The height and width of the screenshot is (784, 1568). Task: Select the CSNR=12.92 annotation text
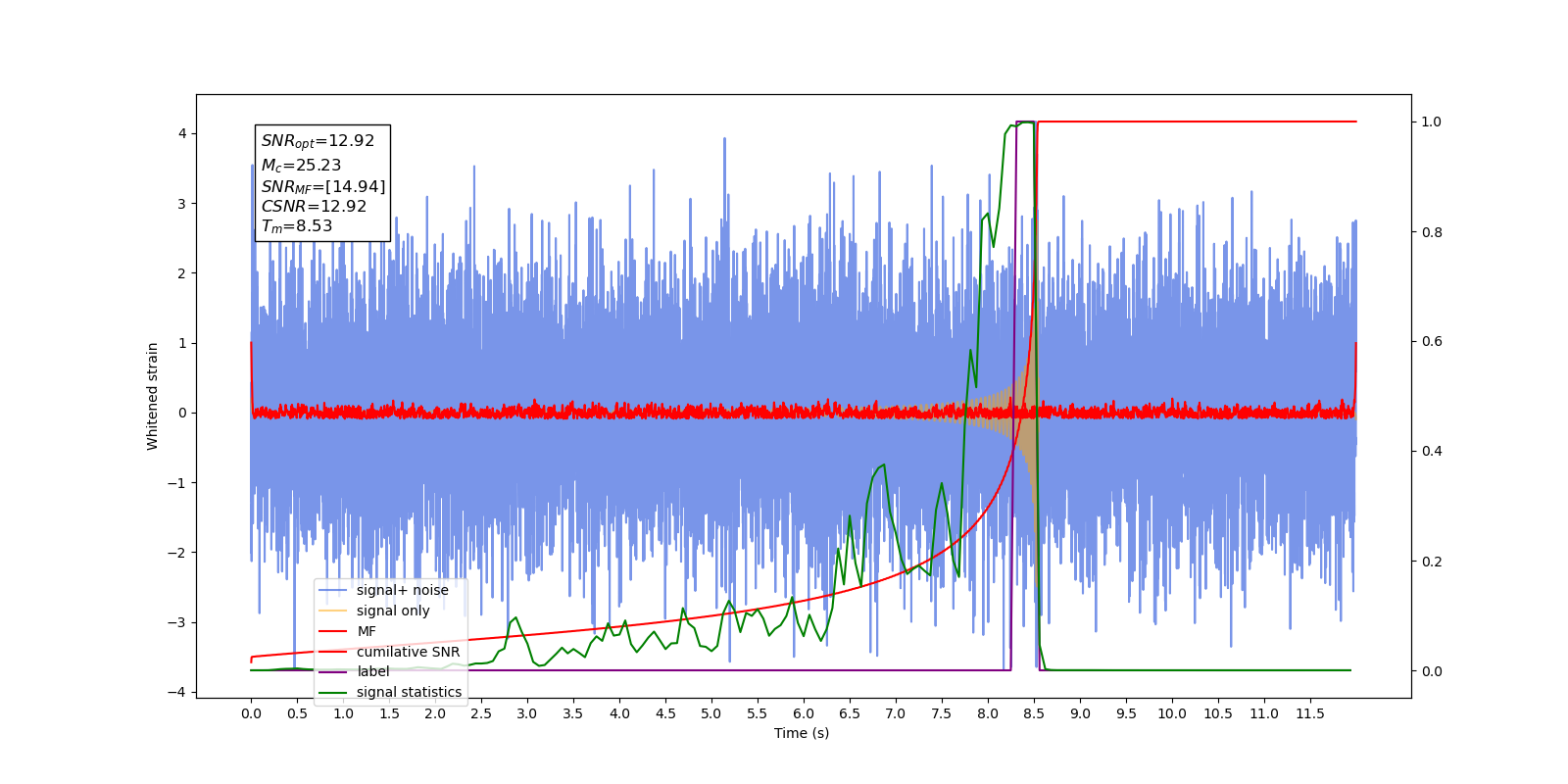click(314, 207)
